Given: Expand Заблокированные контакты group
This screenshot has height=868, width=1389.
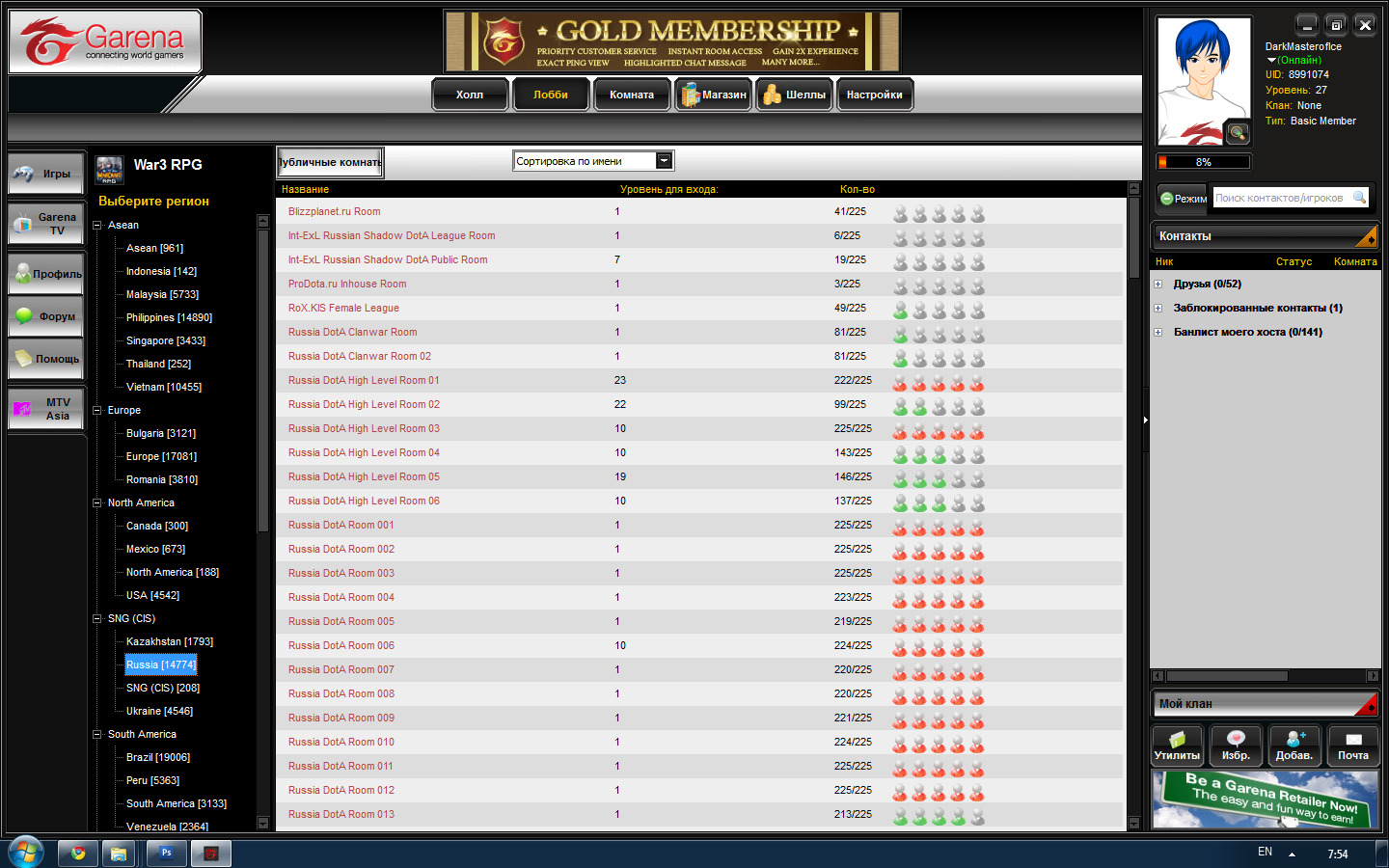Looking at the screenshot, I should click(1158, 309).
